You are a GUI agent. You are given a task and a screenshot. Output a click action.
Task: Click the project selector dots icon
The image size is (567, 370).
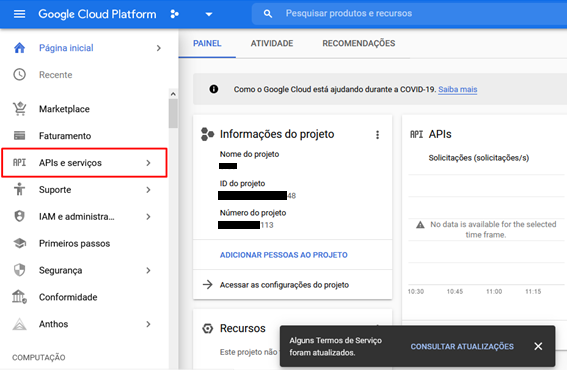pos(175,14)
